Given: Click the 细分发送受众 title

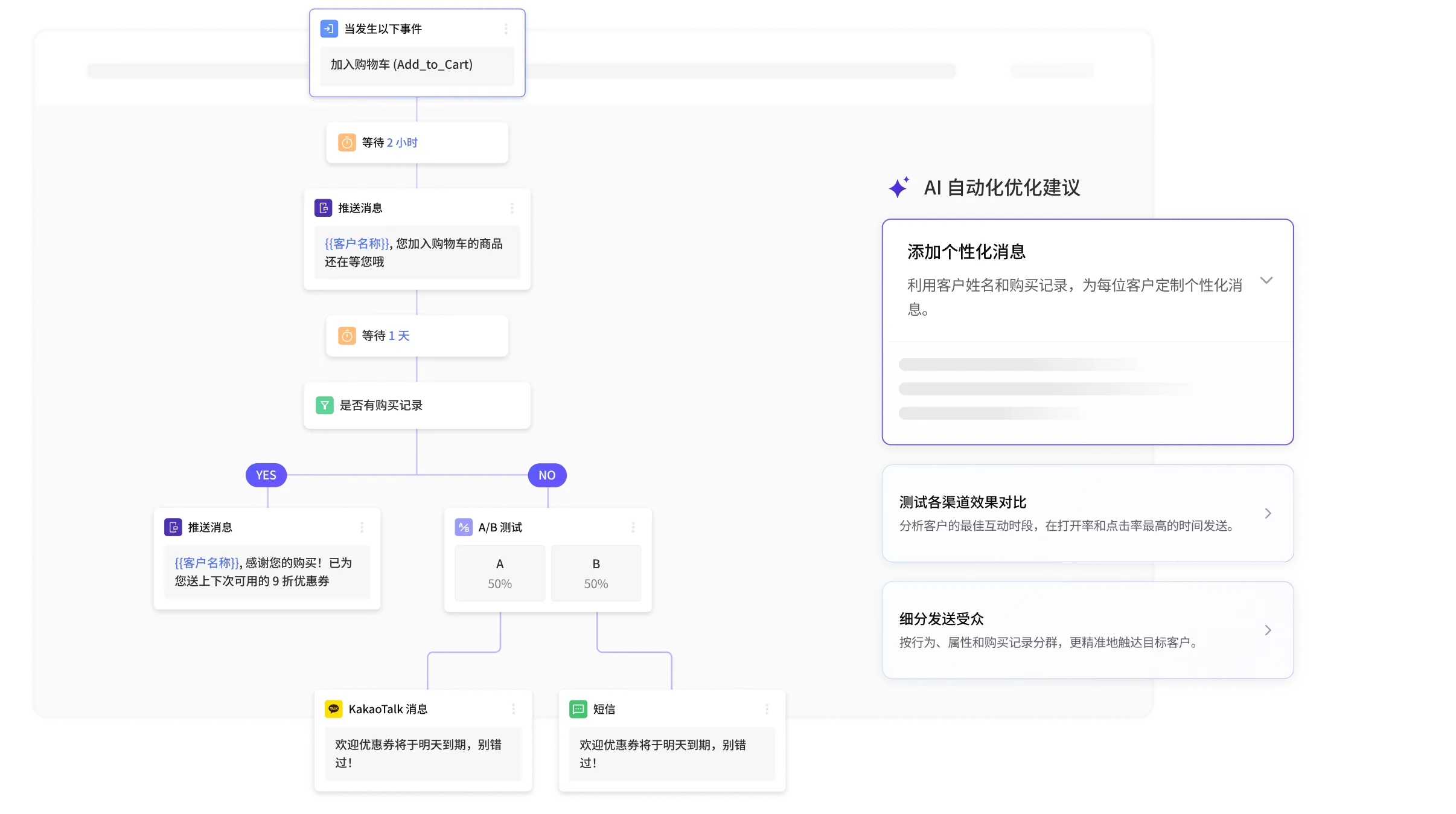Looking at the screenshot, I should (942, 619).
